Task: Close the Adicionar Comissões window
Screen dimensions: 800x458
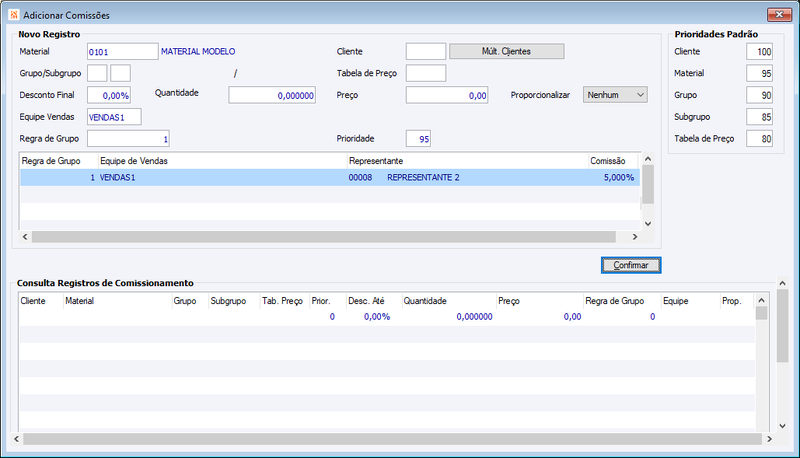Action: click(779, 15)
